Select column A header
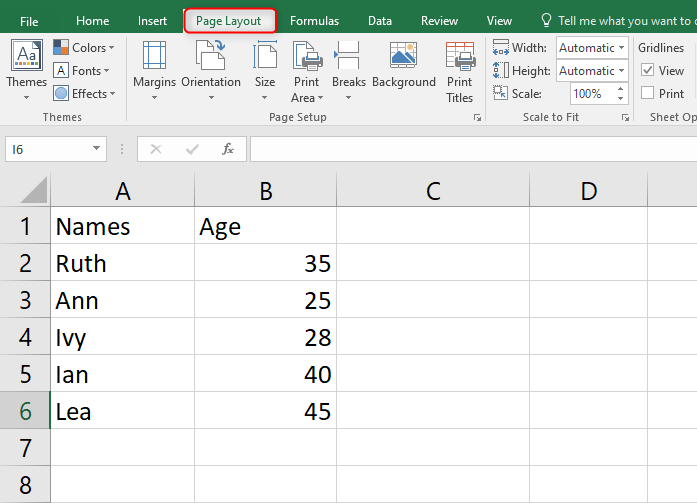 pos(123,191)
